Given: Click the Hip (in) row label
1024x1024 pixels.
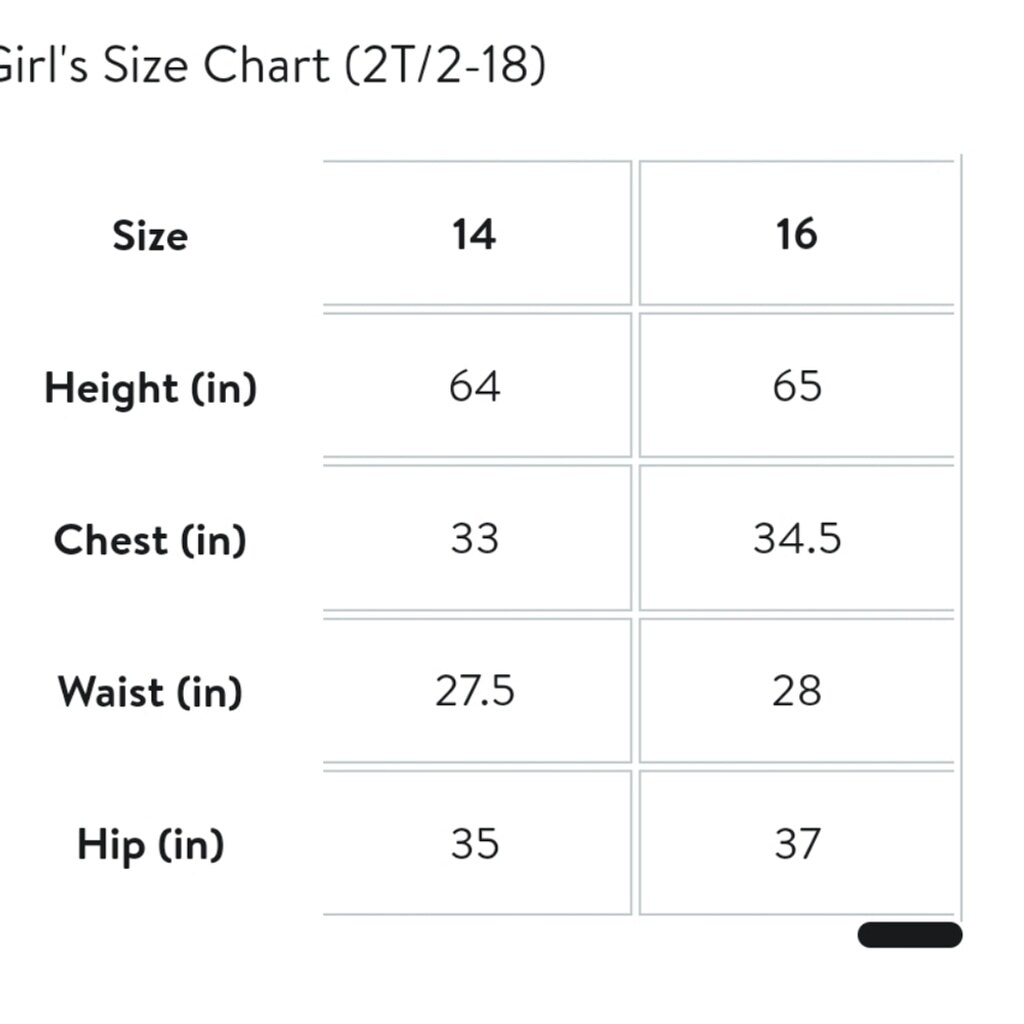Looking at the screenshot, I should 150,845.
